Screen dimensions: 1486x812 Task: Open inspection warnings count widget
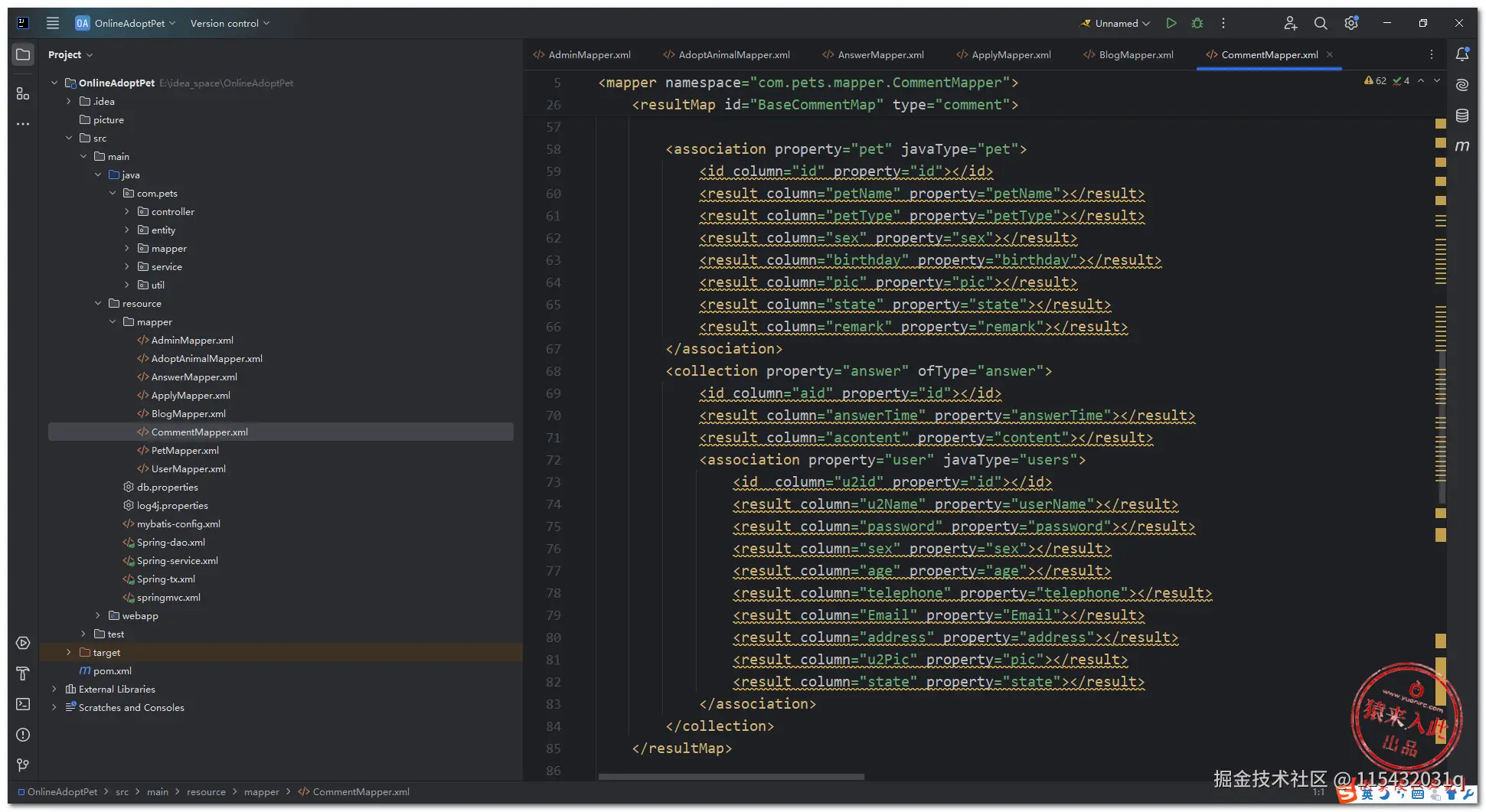pyautogui.click(x=1386, y=80)
